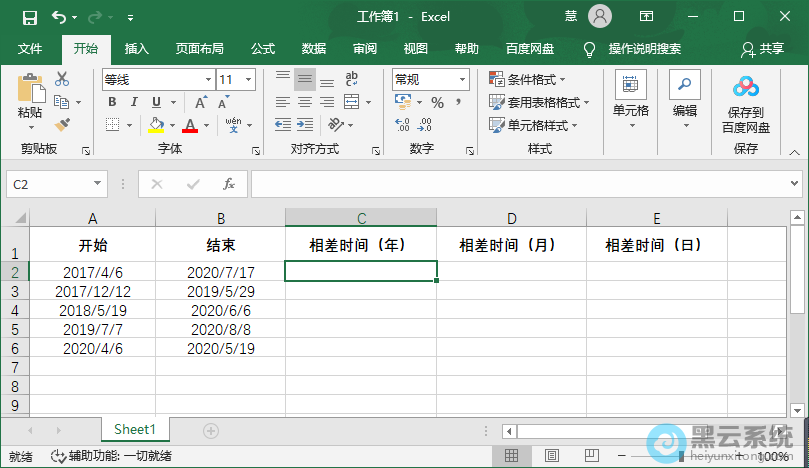
Task: Expand the number format 常规 dropdown
Action: coord(462,79)
